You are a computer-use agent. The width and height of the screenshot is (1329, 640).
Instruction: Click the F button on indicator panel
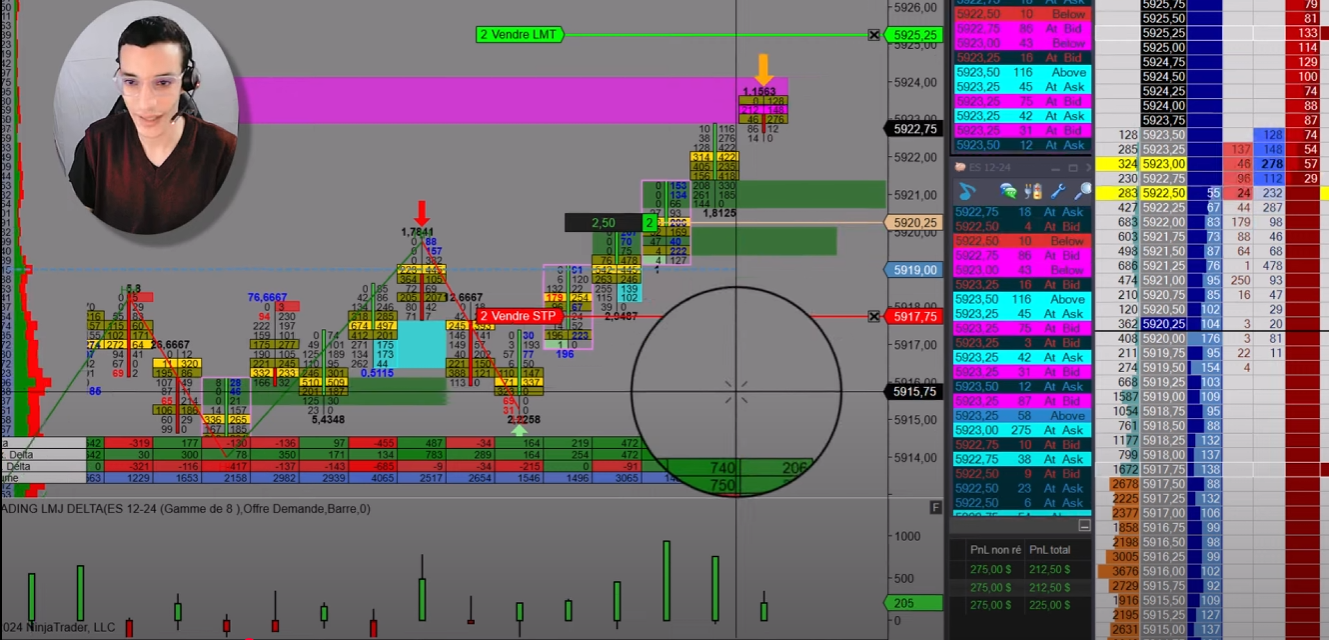tap(936, 507)
